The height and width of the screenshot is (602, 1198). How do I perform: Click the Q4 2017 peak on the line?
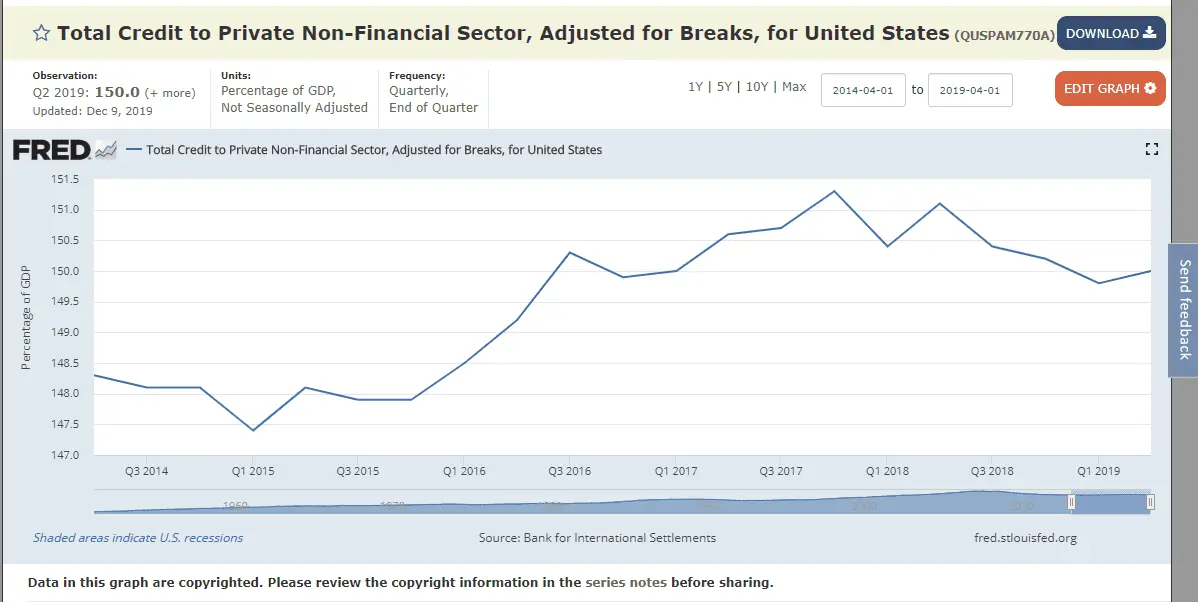pos(834,191)
